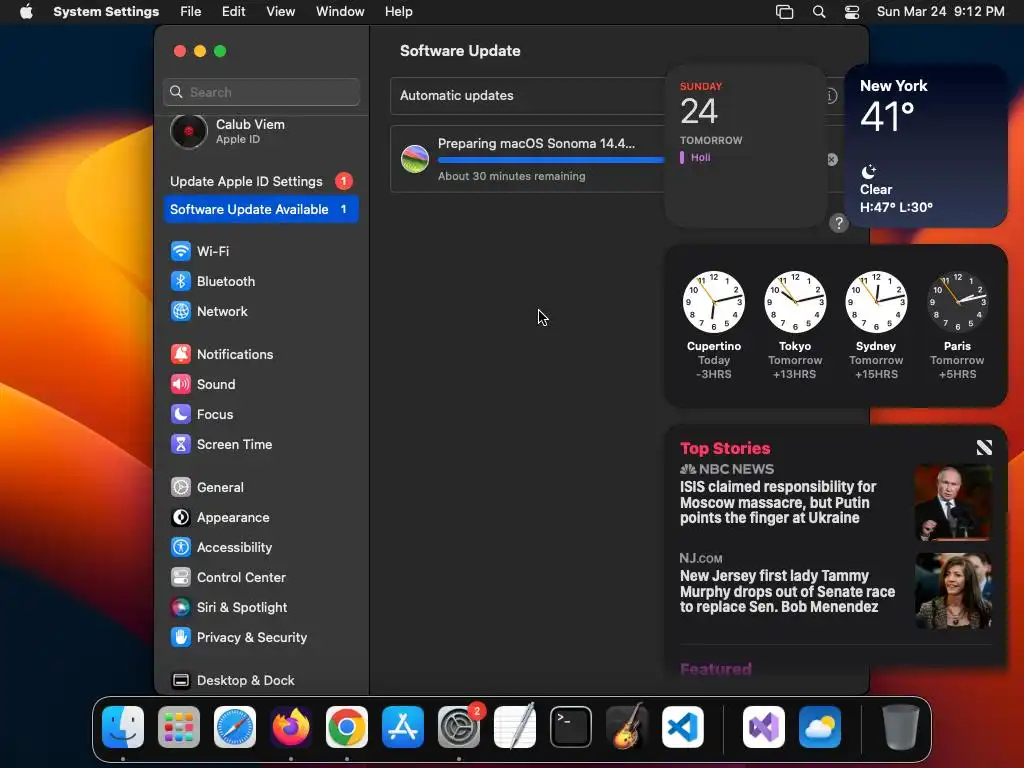Click System Settings Dock icon

click(x=459, y=727)
